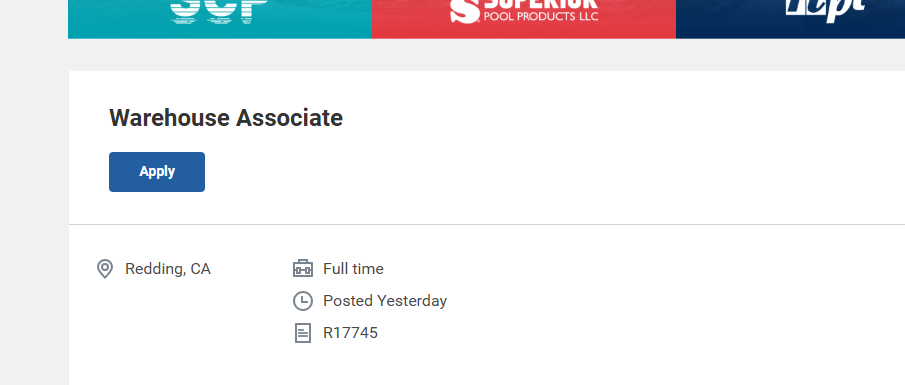Click the white logo on navy banner

(x=825, y=10)
